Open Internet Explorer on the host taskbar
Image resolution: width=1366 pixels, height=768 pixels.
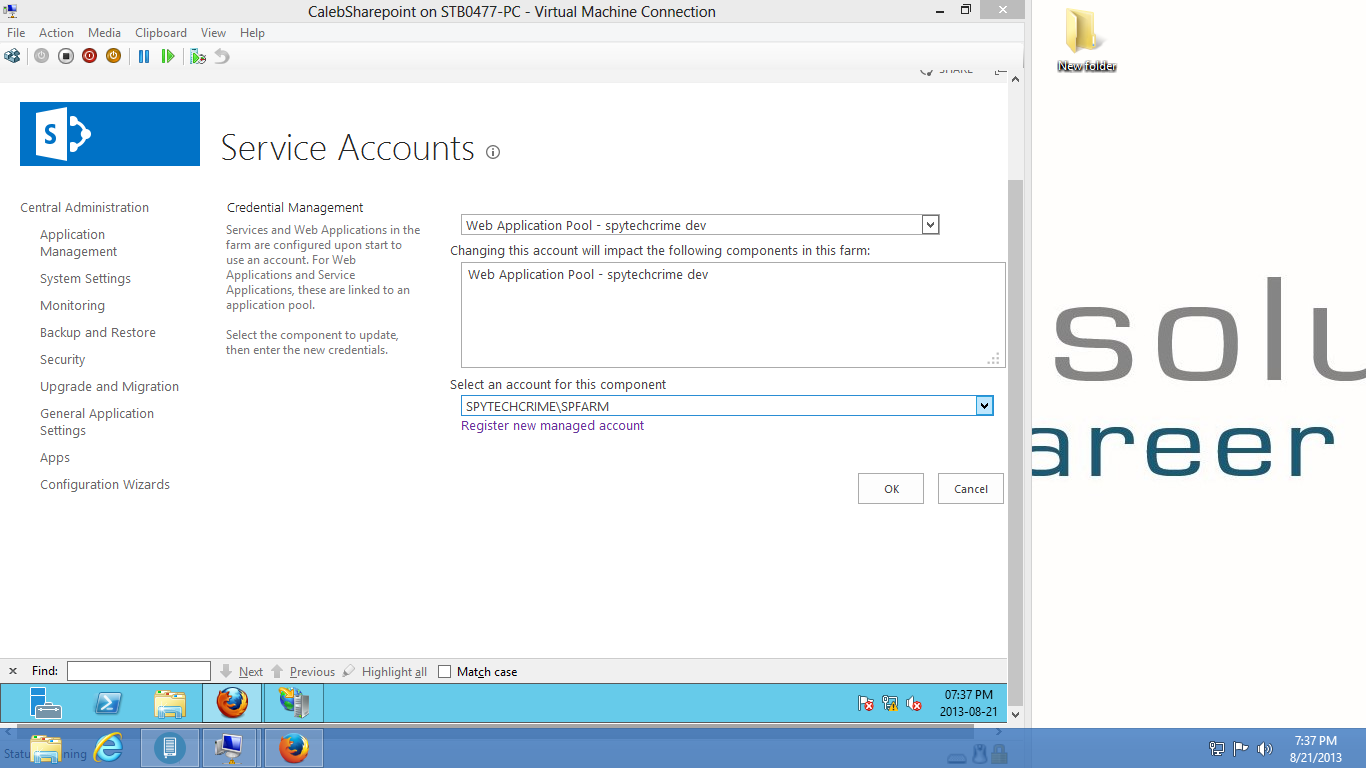pos(108,748)
